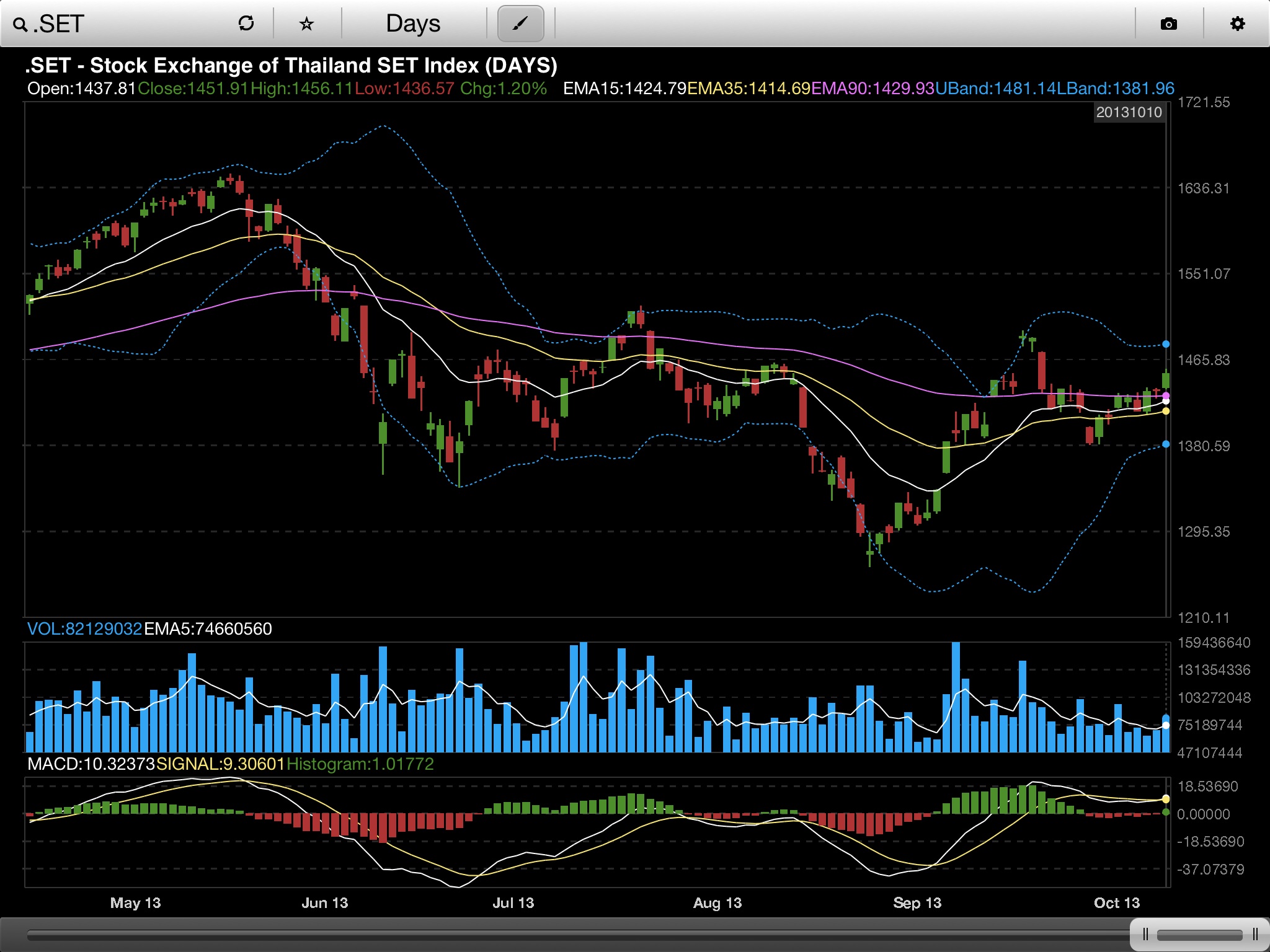Image resolution: width=1270 pixels, height=952 pixels.
Task: Open the Days interval selector
Action: pyautogui.click(x=413, y=24)
